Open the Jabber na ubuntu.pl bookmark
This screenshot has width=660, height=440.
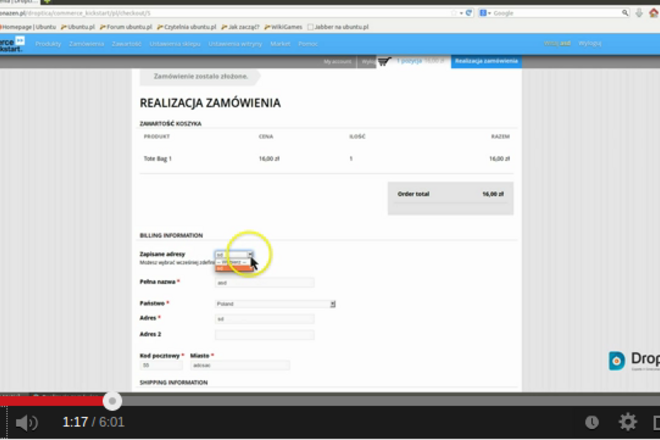338,27
